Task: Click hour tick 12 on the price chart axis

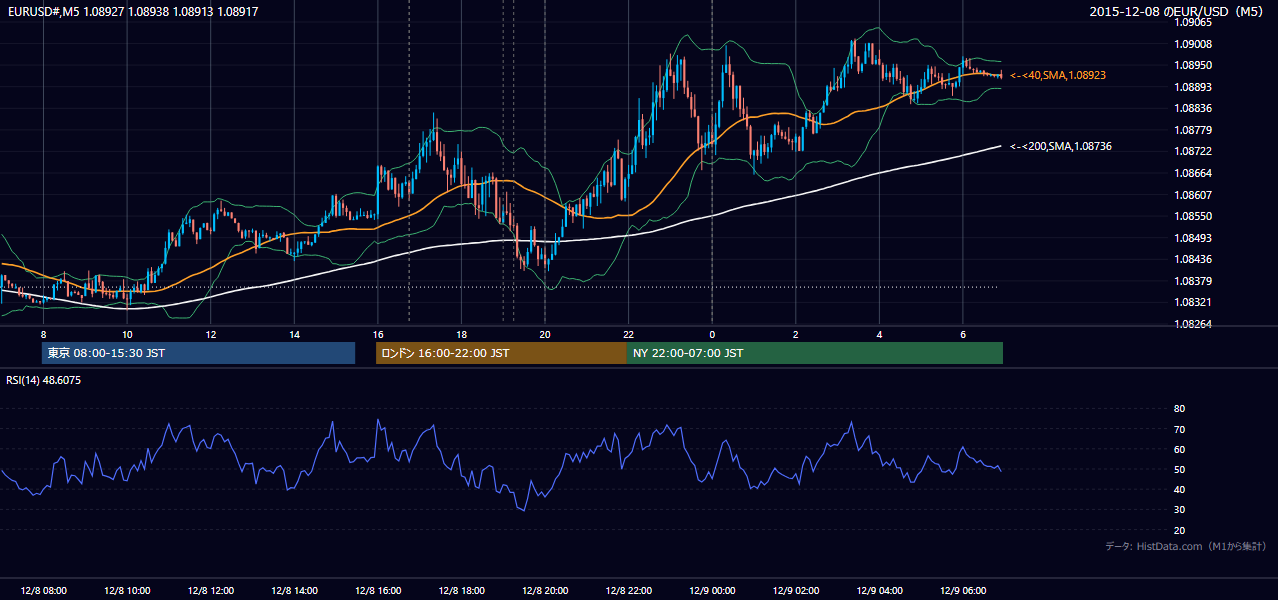Action: coord(211,334)
